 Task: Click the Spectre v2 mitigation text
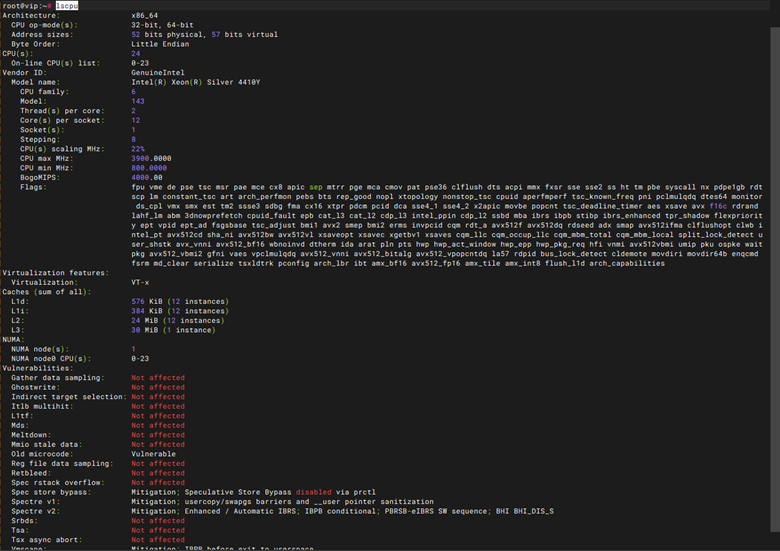[343, 511]
